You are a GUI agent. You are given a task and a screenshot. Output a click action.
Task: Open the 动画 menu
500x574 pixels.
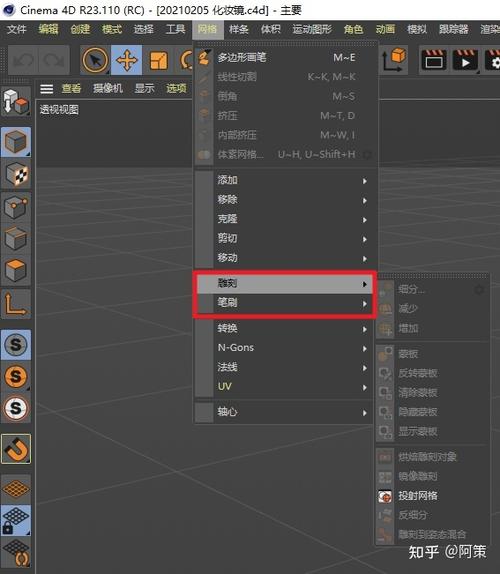[x=385, y=29]
